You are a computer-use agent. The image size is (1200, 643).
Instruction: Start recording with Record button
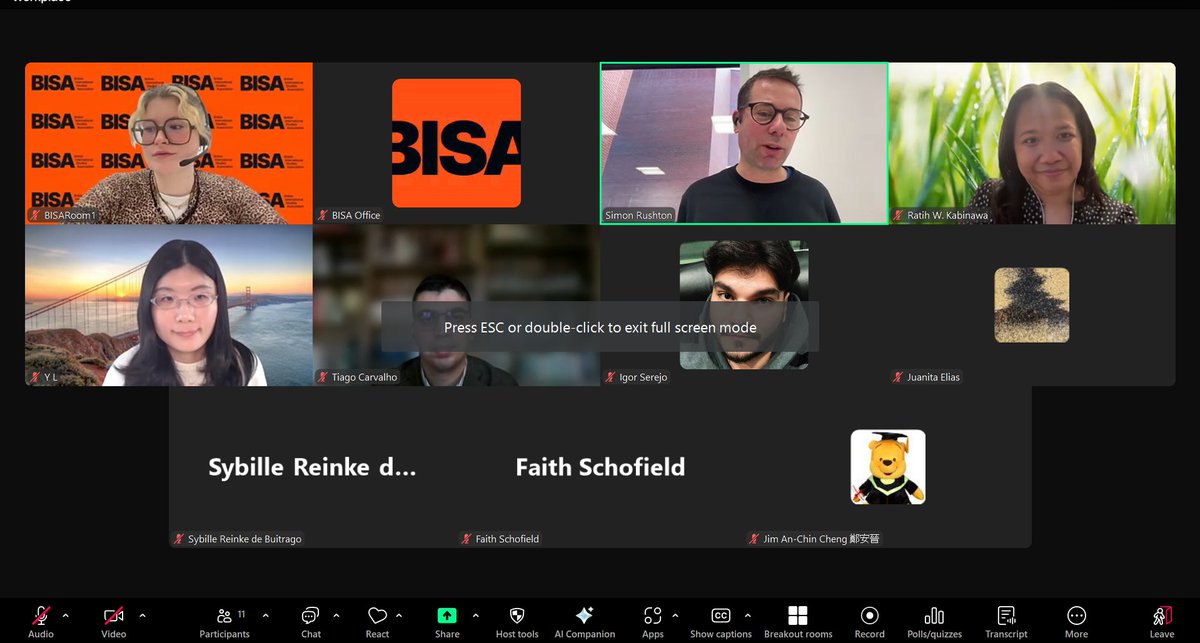[x=869, y=620]
